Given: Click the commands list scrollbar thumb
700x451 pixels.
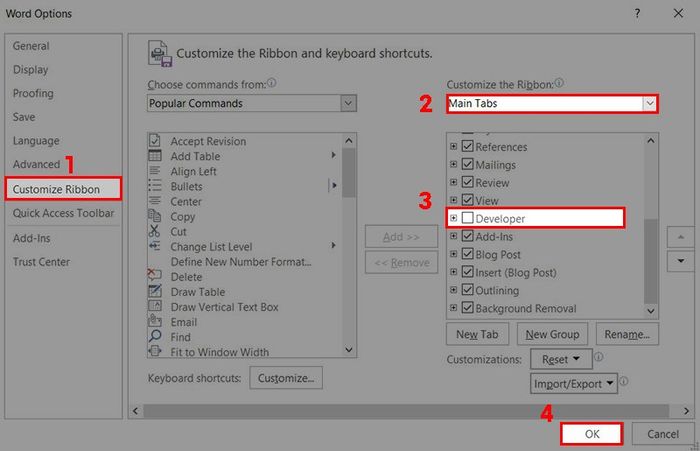Looking at the screenshot, I should (x=349, y=172).
